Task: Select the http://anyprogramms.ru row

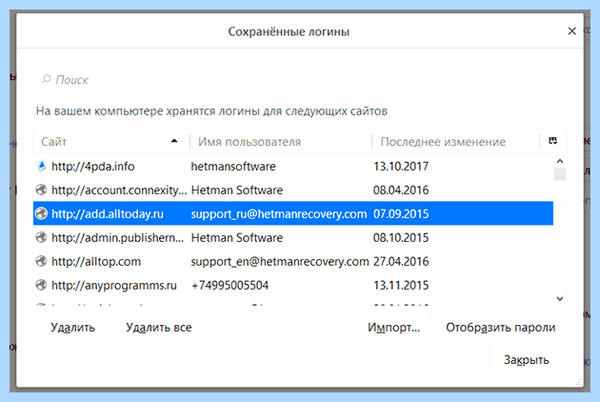Action: 293,285
